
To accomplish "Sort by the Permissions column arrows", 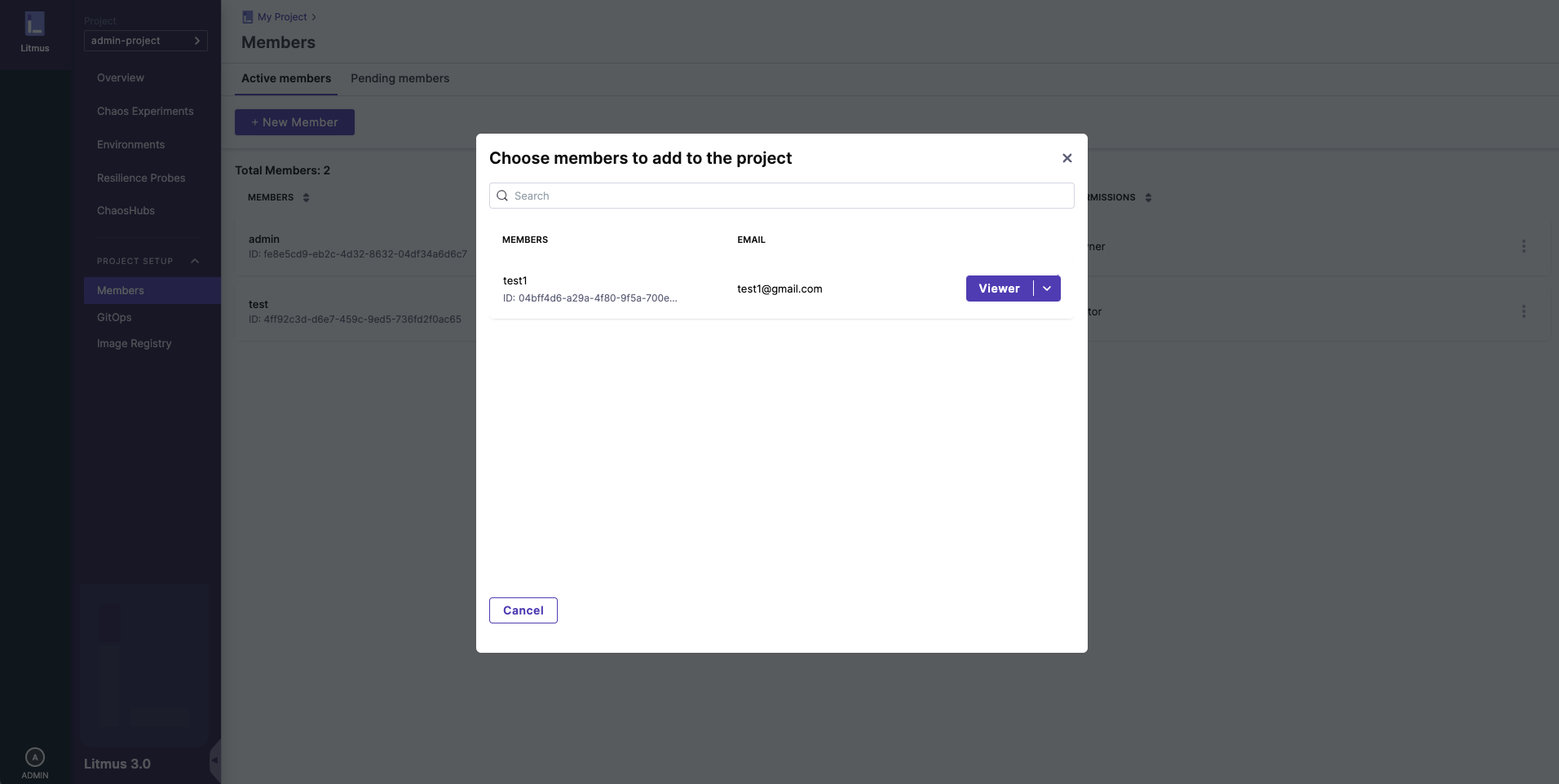I will coord(1148,197).
